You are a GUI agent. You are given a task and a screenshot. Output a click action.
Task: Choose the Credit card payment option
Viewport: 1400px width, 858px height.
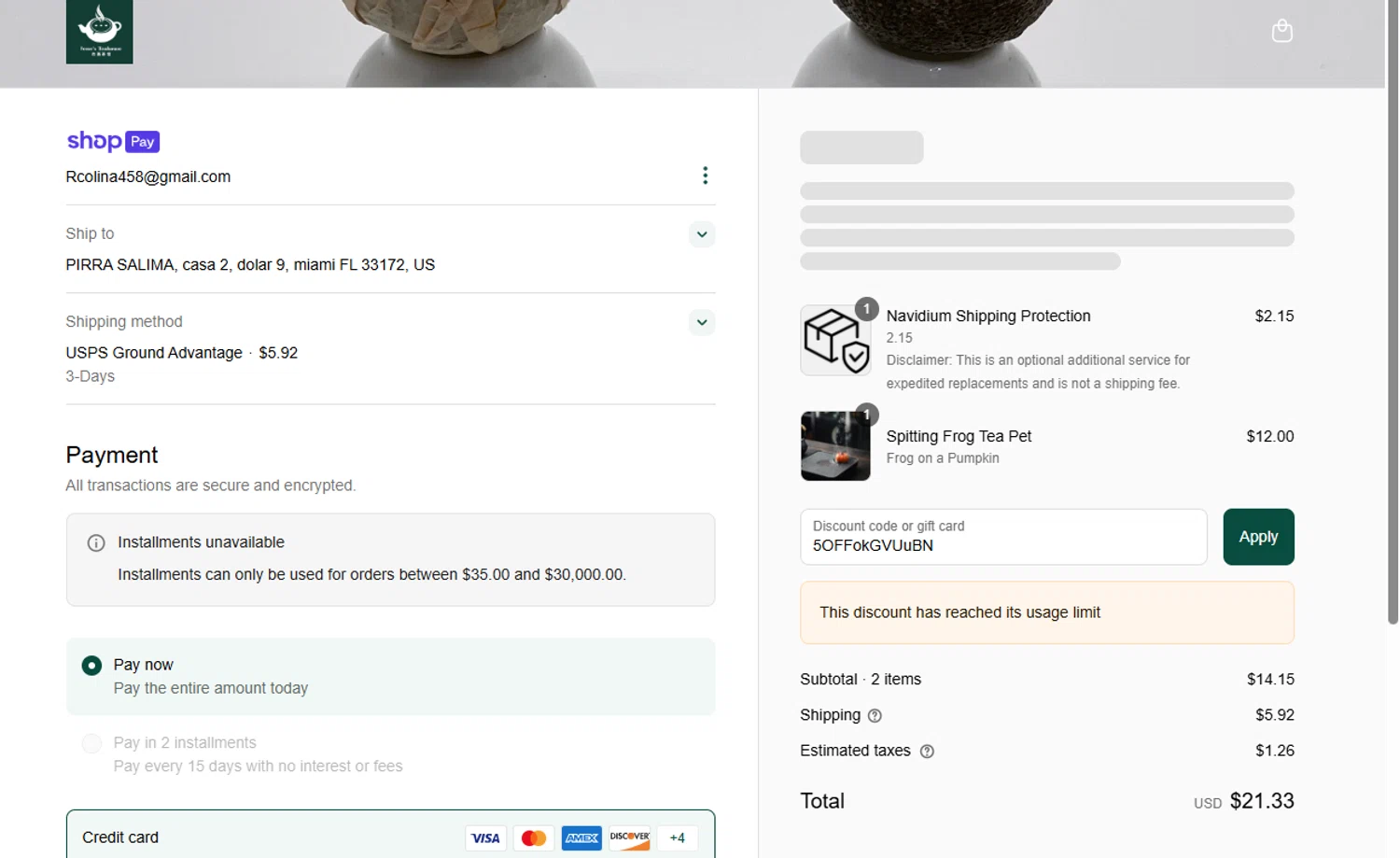point(120,837)
